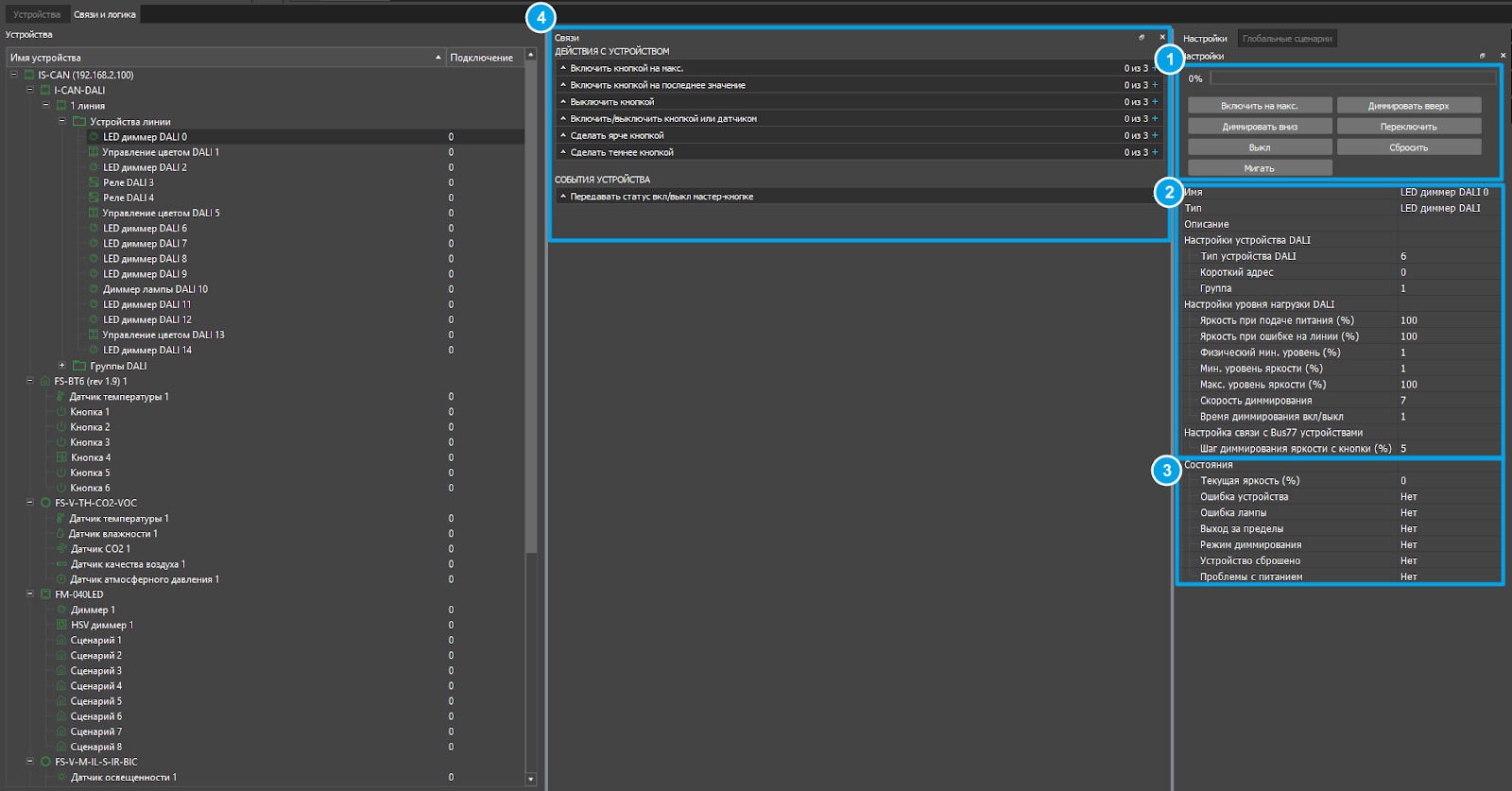
Task: Float the Связи panel using undock icon
Action: 1142,38
